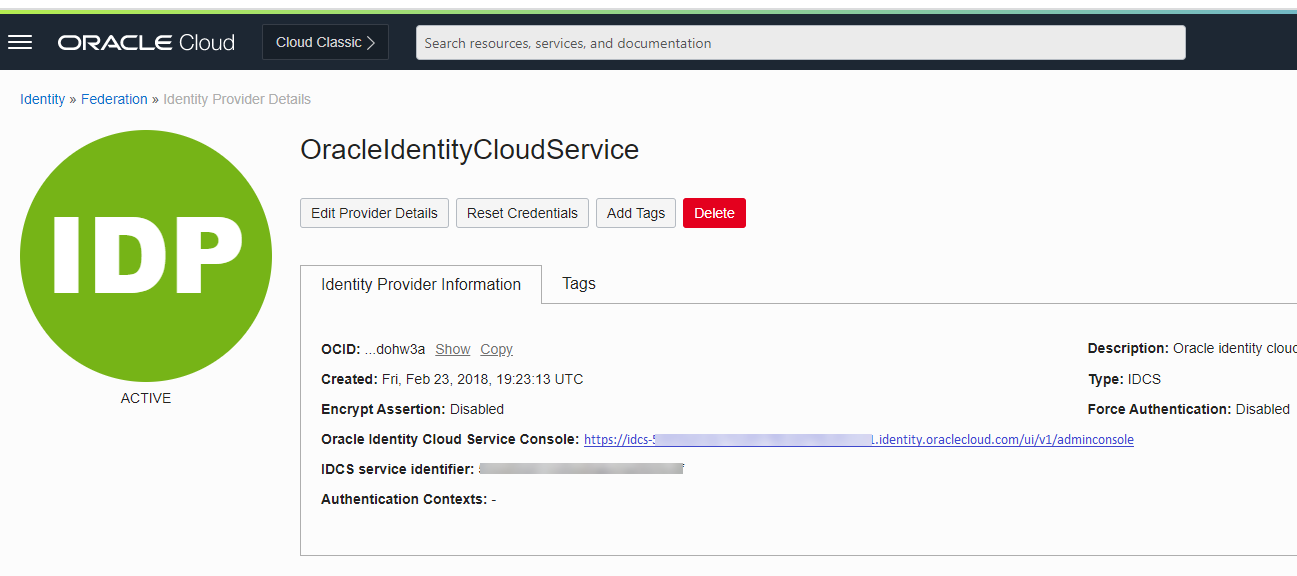This screenshot has width=1297, height=576.
Task: Delete this identity provider
Action: (714, 213)
